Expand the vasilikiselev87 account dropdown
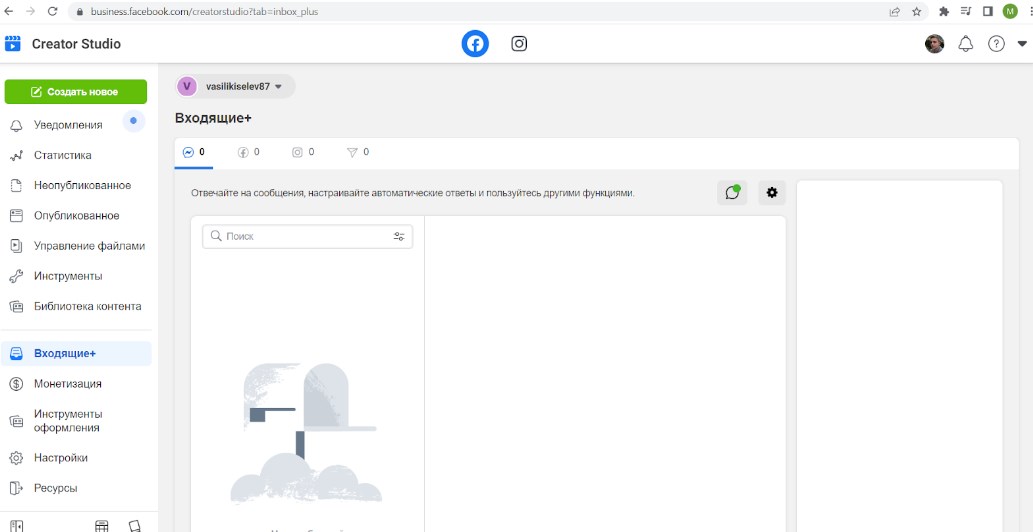The width and height of the screenshot is (1033, 532). 235,87
